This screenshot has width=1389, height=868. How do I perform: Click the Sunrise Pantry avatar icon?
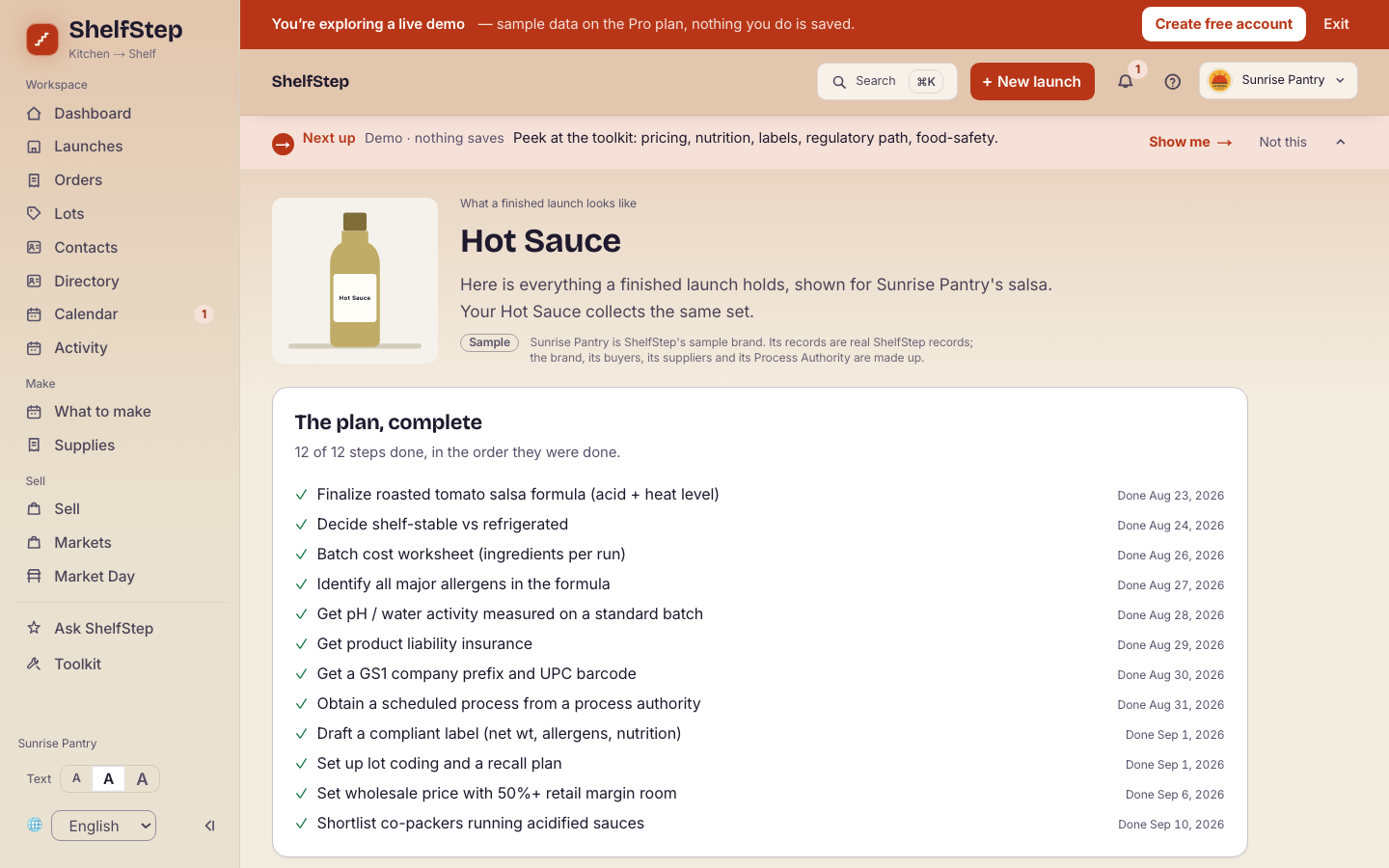1219,81
